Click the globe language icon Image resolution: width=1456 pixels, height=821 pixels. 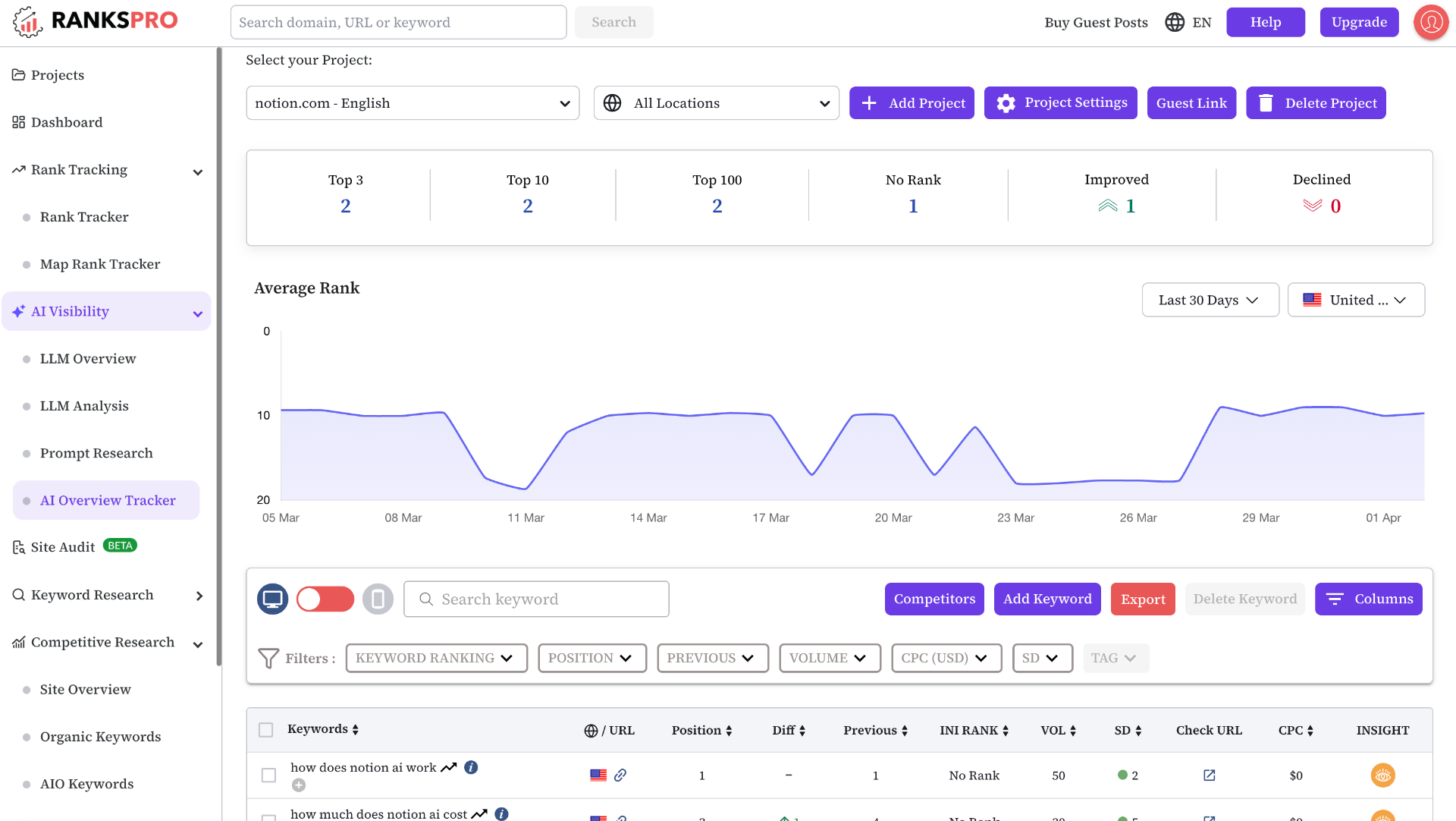pyautogui.click(x=1175, y=22)
